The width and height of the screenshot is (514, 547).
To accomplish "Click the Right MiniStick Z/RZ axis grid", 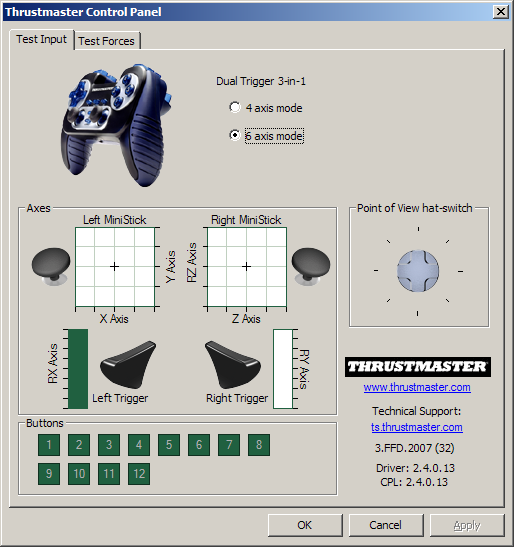I will 247,267.
